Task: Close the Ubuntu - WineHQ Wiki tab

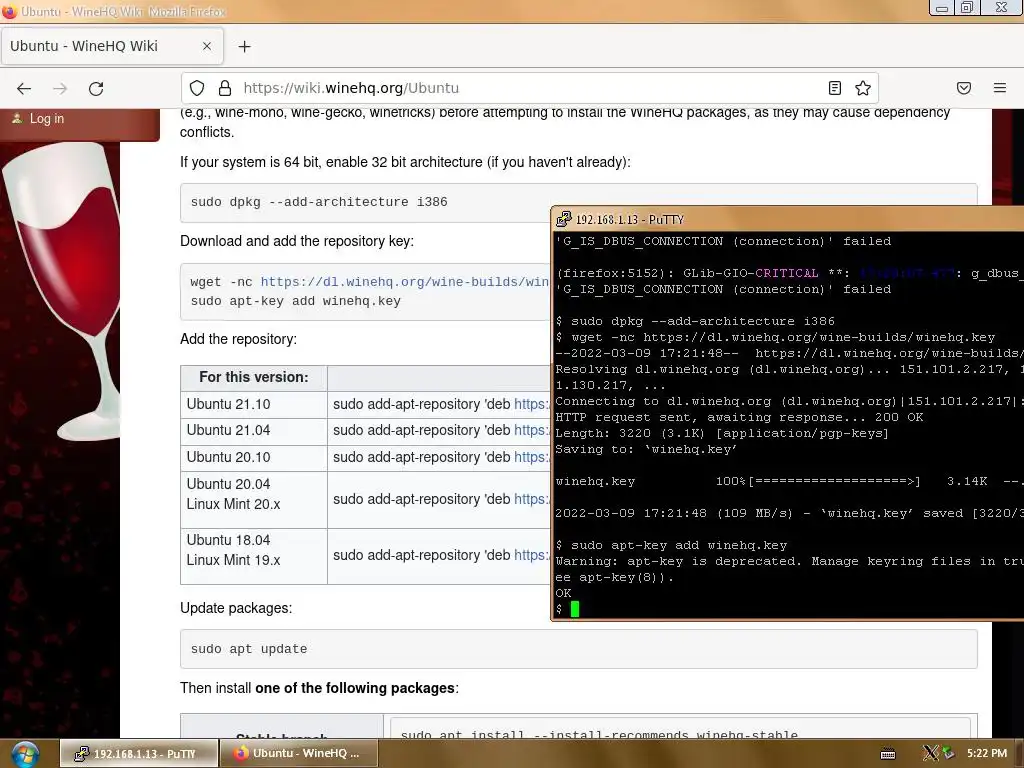Action: coord(207,46)
